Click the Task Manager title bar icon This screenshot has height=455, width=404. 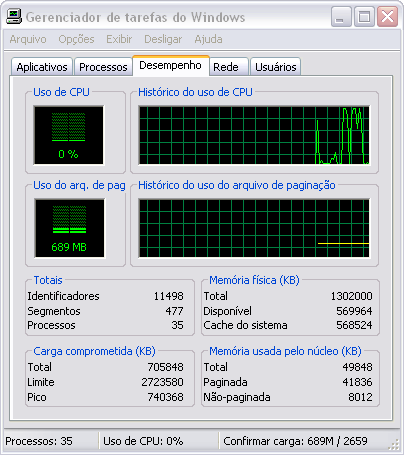click(x=14, y=16)
